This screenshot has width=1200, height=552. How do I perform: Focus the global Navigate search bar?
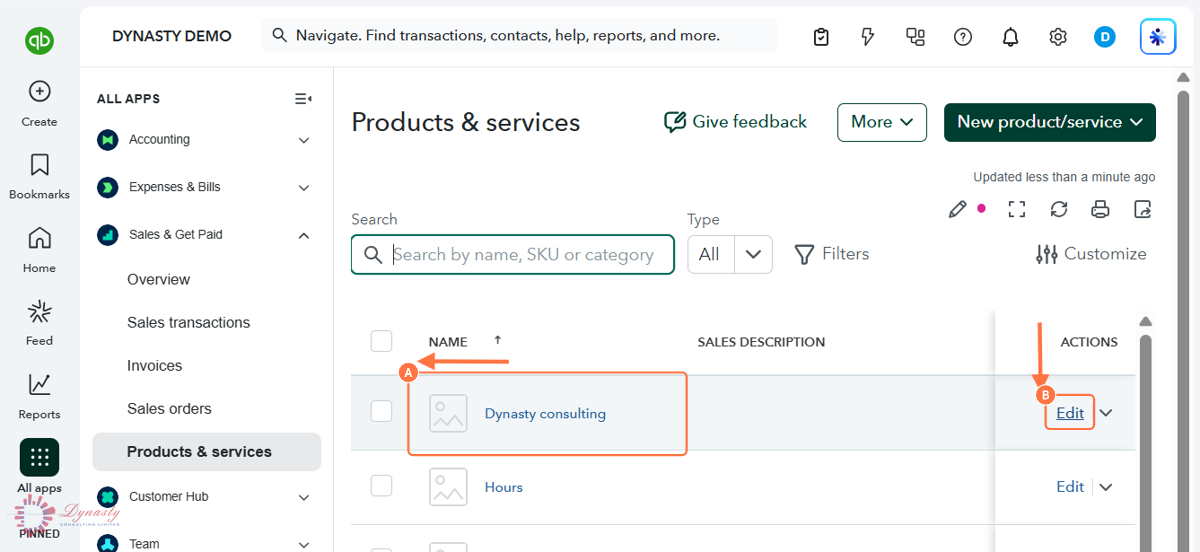click(519, 36)
